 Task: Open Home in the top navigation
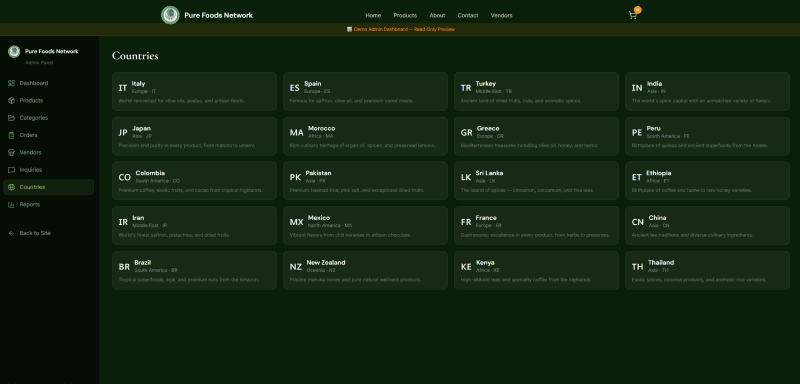[x=373, y=15]
